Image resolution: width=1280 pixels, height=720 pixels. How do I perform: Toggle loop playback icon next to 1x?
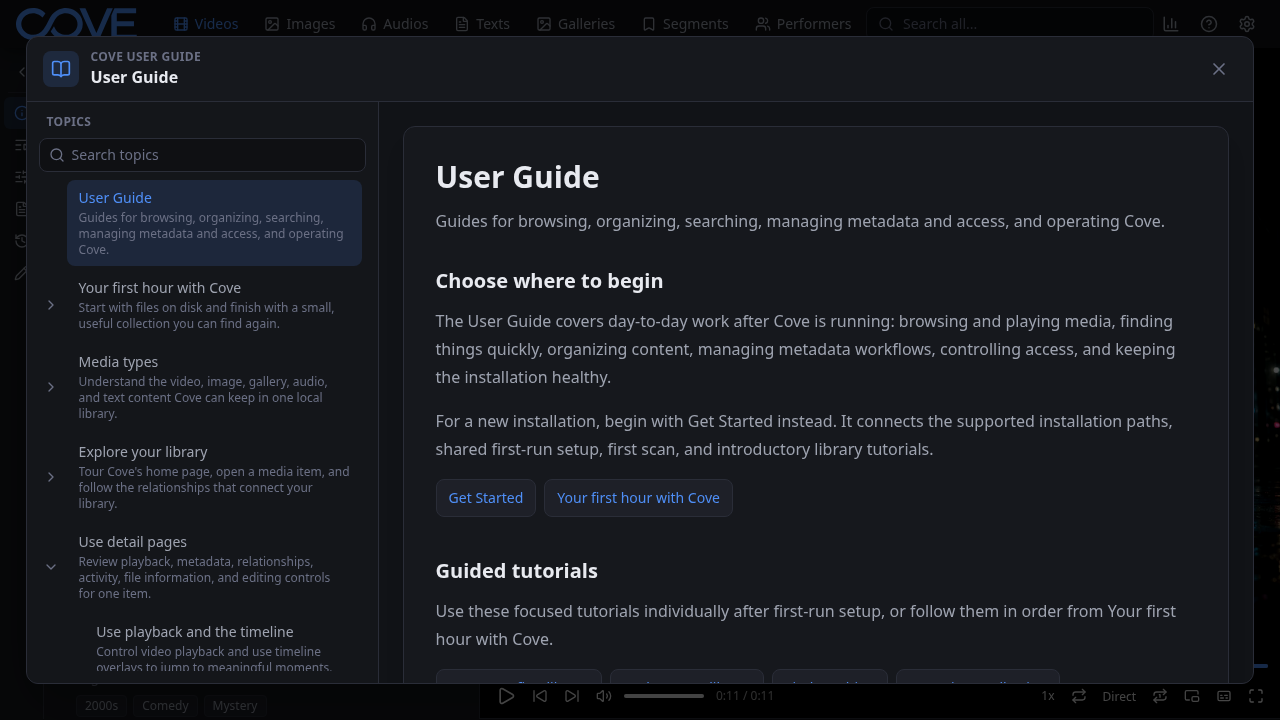(x=1079, y=696)
